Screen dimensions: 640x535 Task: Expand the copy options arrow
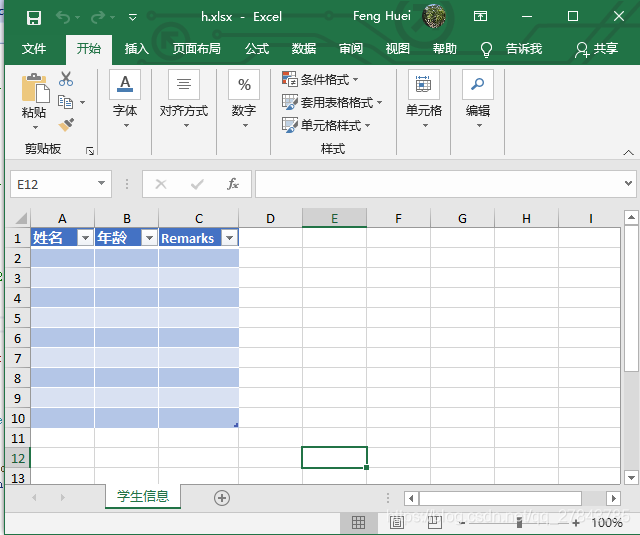tap(82, 102)
